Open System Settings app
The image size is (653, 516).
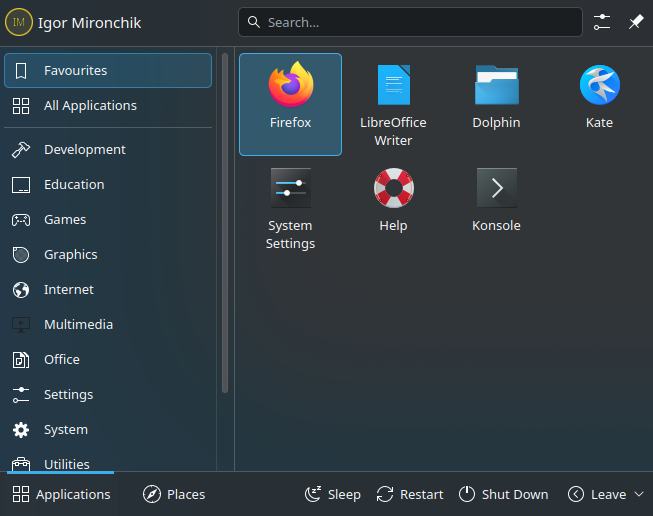click(x=290, y=207)
